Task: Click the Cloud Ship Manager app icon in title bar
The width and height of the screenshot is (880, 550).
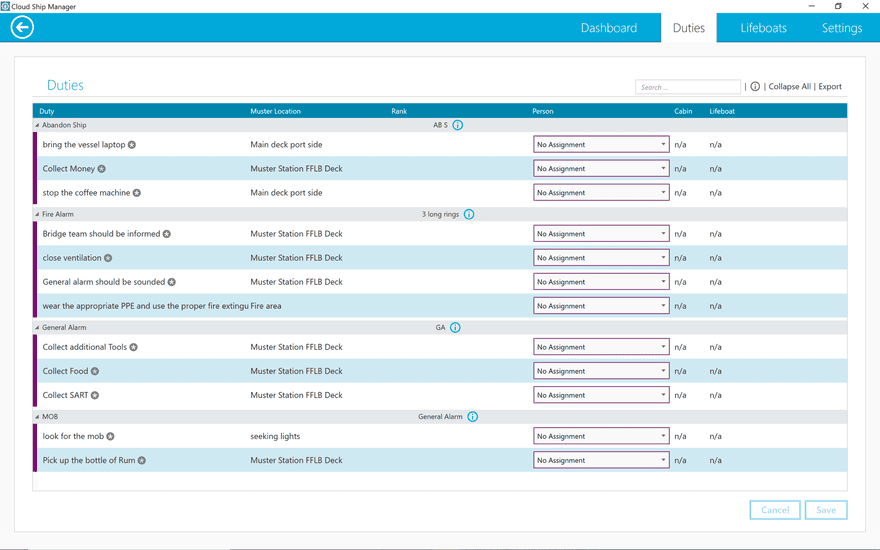Action: (x=5, y=6)
